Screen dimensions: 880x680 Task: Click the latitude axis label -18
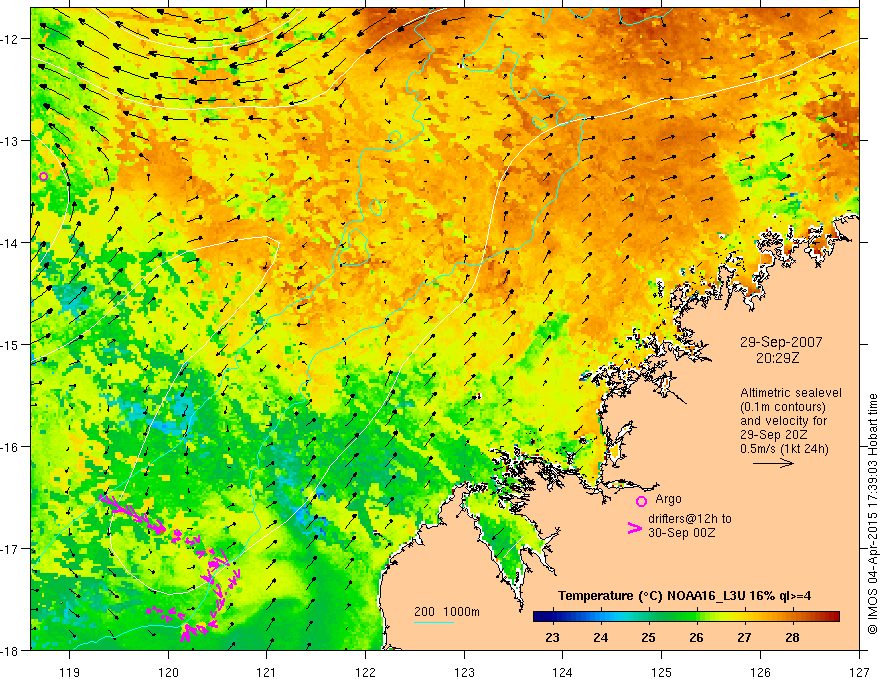pos(11,650)
